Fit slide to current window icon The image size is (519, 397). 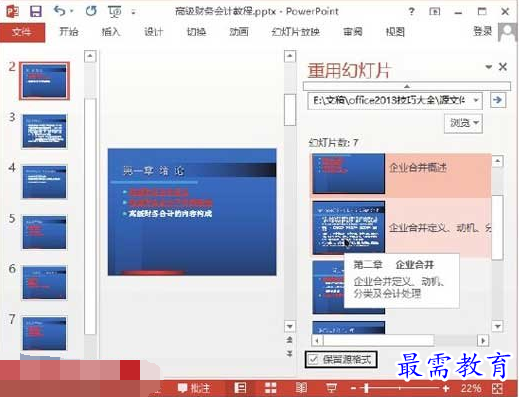pos(497,388)
